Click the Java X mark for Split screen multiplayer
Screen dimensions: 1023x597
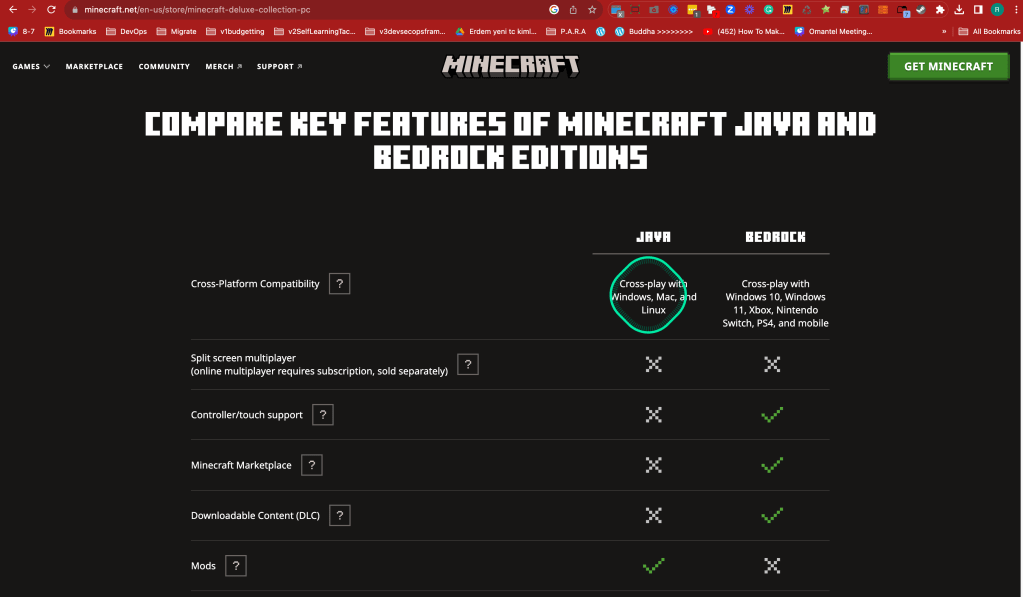tap(653, 364)
